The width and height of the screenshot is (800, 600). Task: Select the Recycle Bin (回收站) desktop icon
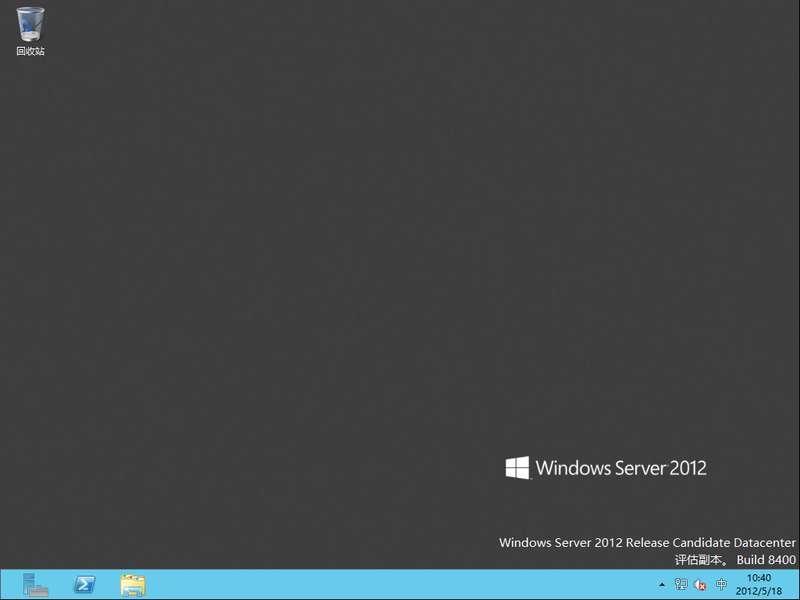point(30,31)
